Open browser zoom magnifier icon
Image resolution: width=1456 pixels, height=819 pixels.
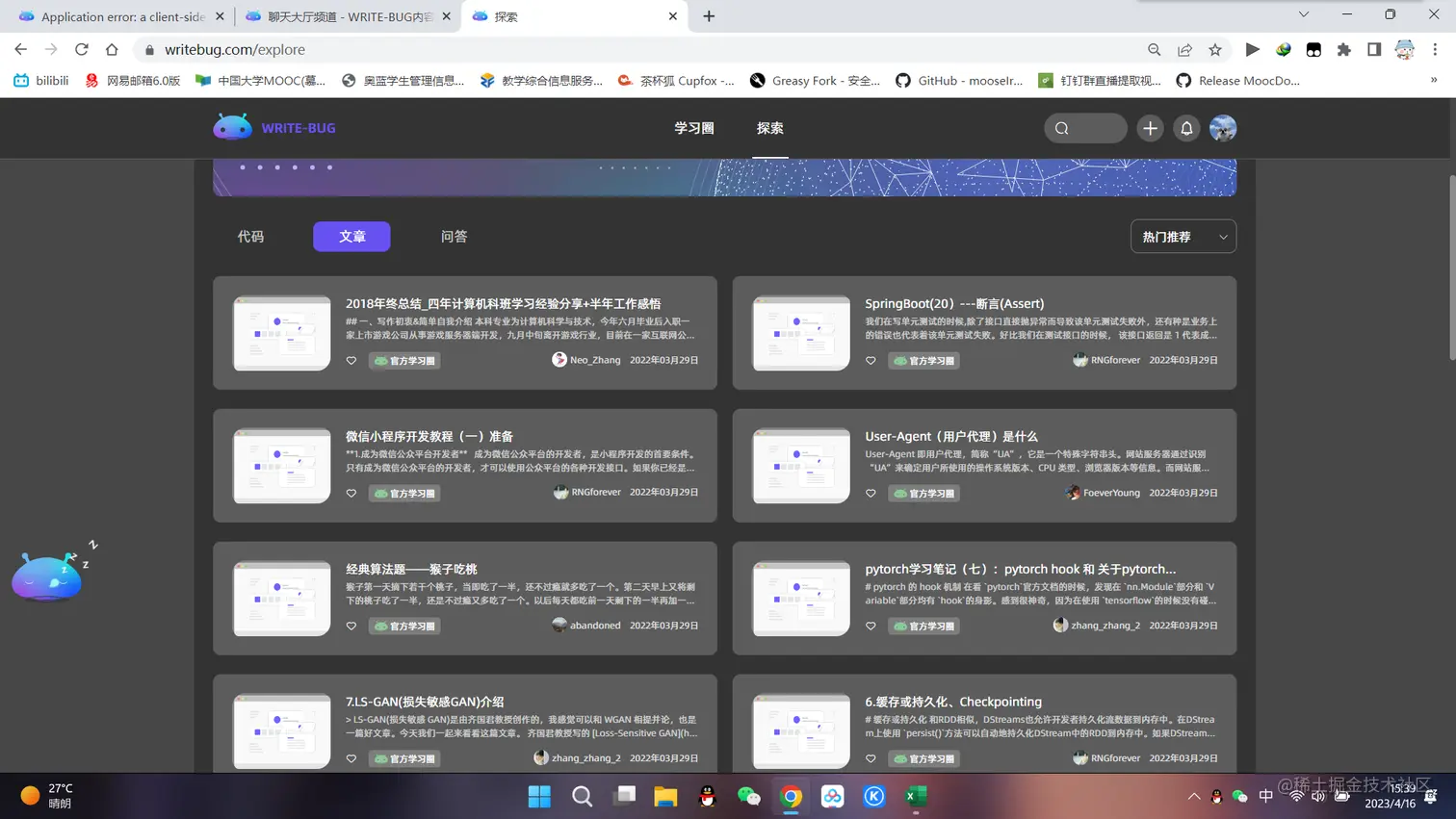point(1154,49)
